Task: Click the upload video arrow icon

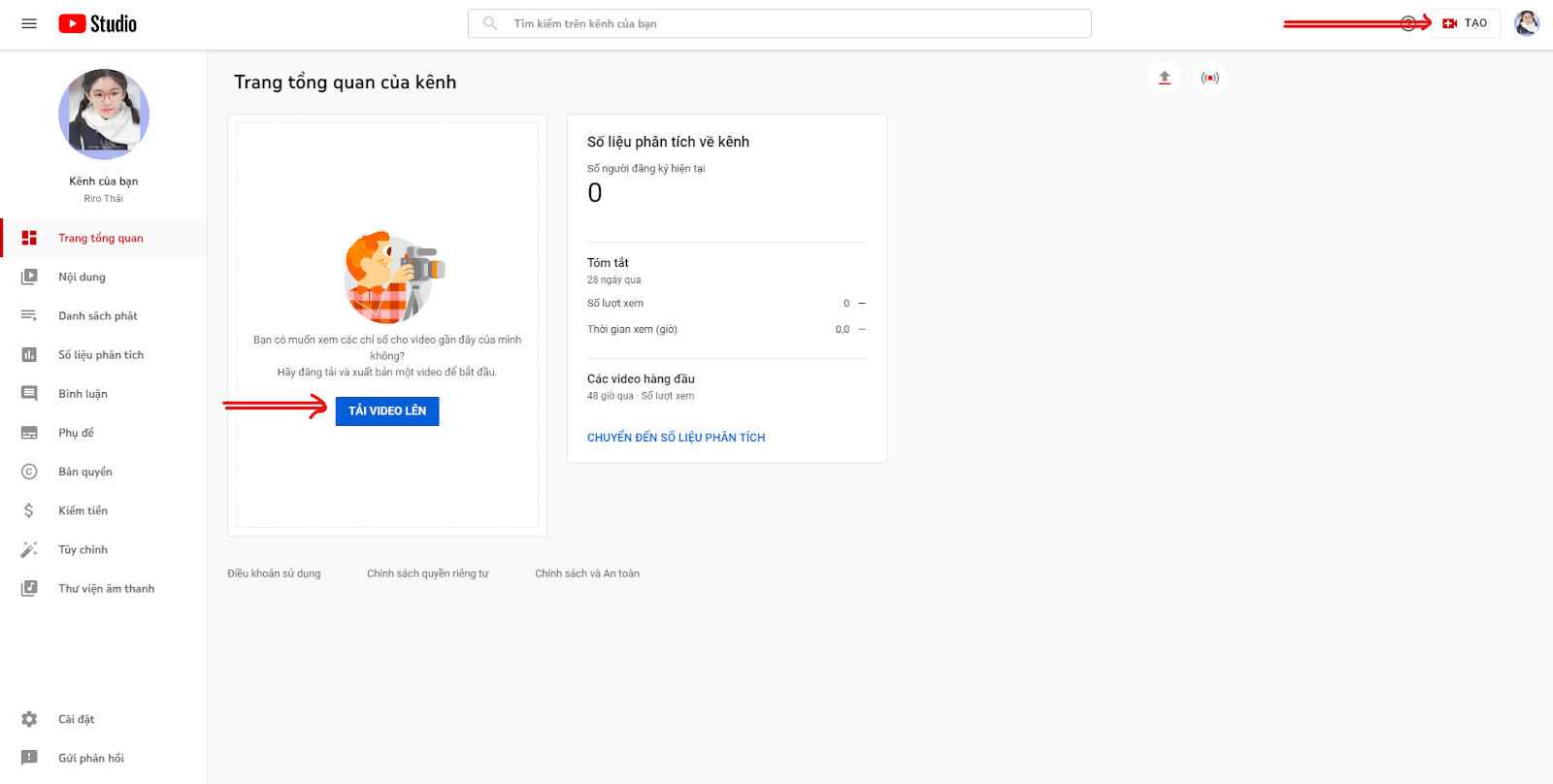Action: pos(1165,78)
